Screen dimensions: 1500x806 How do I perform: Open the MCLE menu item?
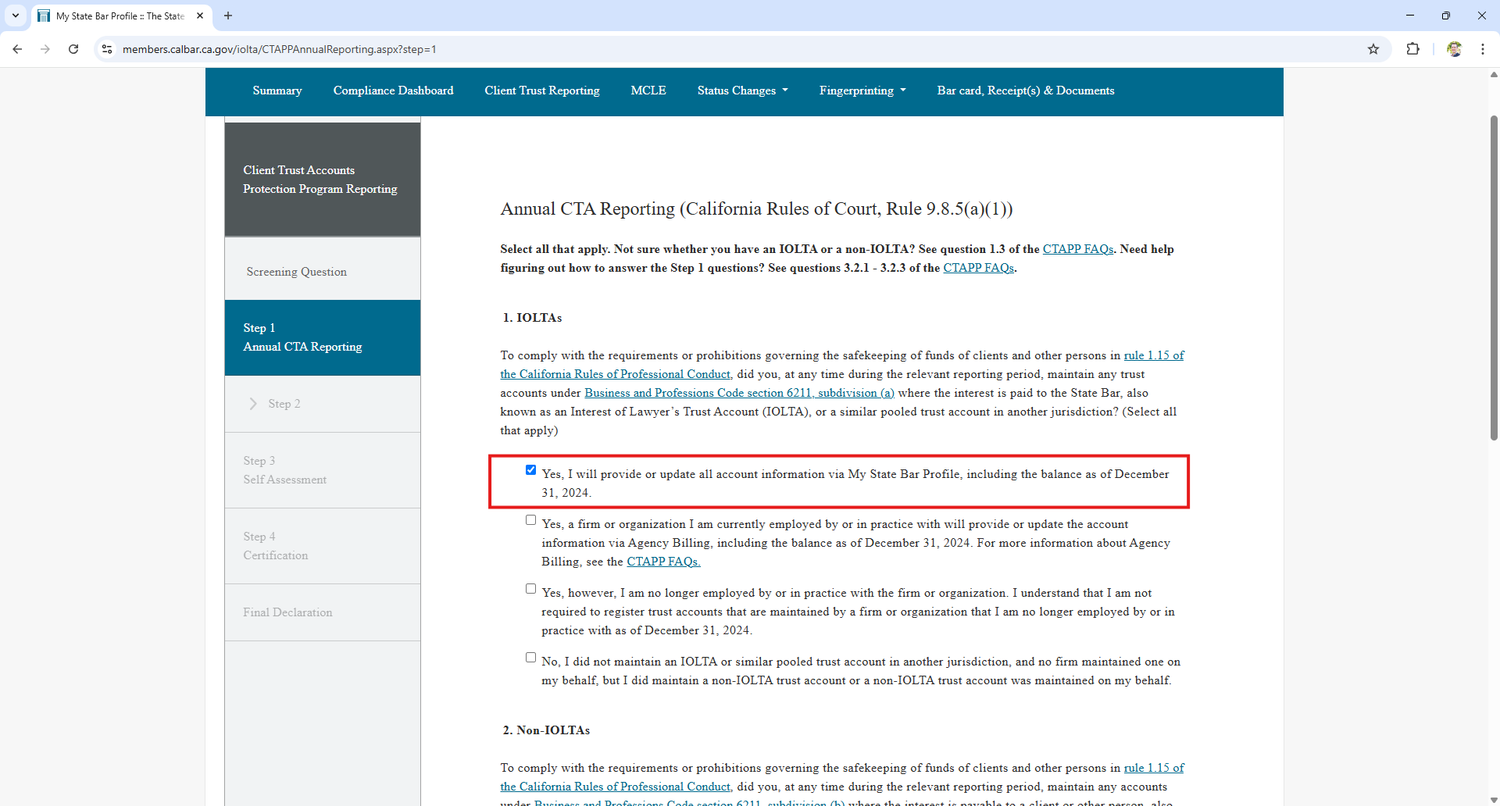[648, 90]
